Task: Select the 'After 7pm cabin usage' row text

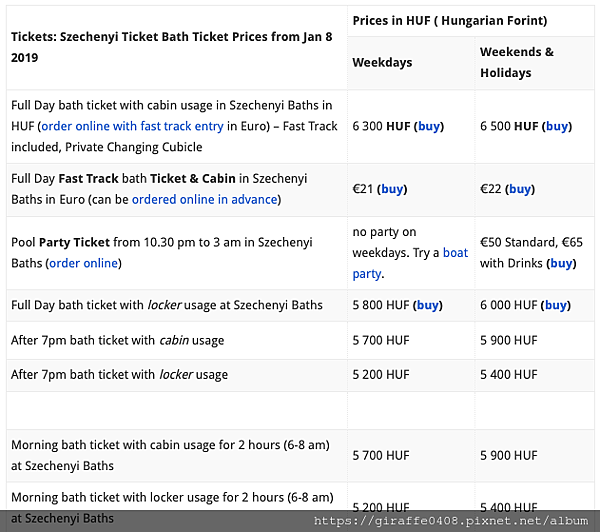Action: (117, 340)
